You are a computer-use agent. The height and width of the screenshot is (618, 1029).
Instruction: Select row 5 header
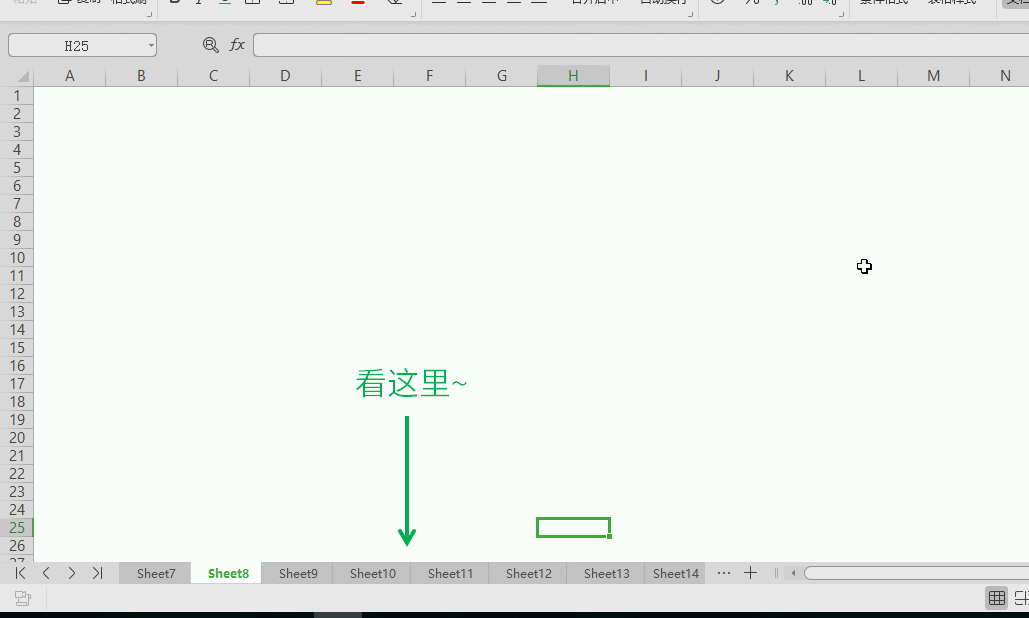(x=17, y=168)
